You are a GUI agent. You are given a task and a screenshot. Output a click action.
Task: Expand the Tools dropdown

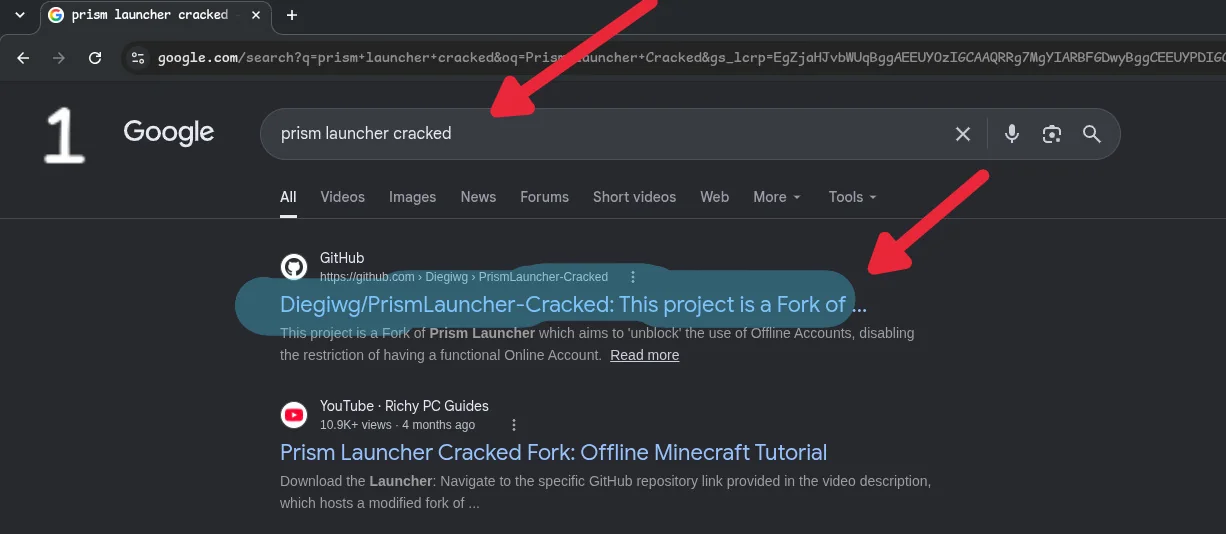pyautogui.click(x=852, y=197)
